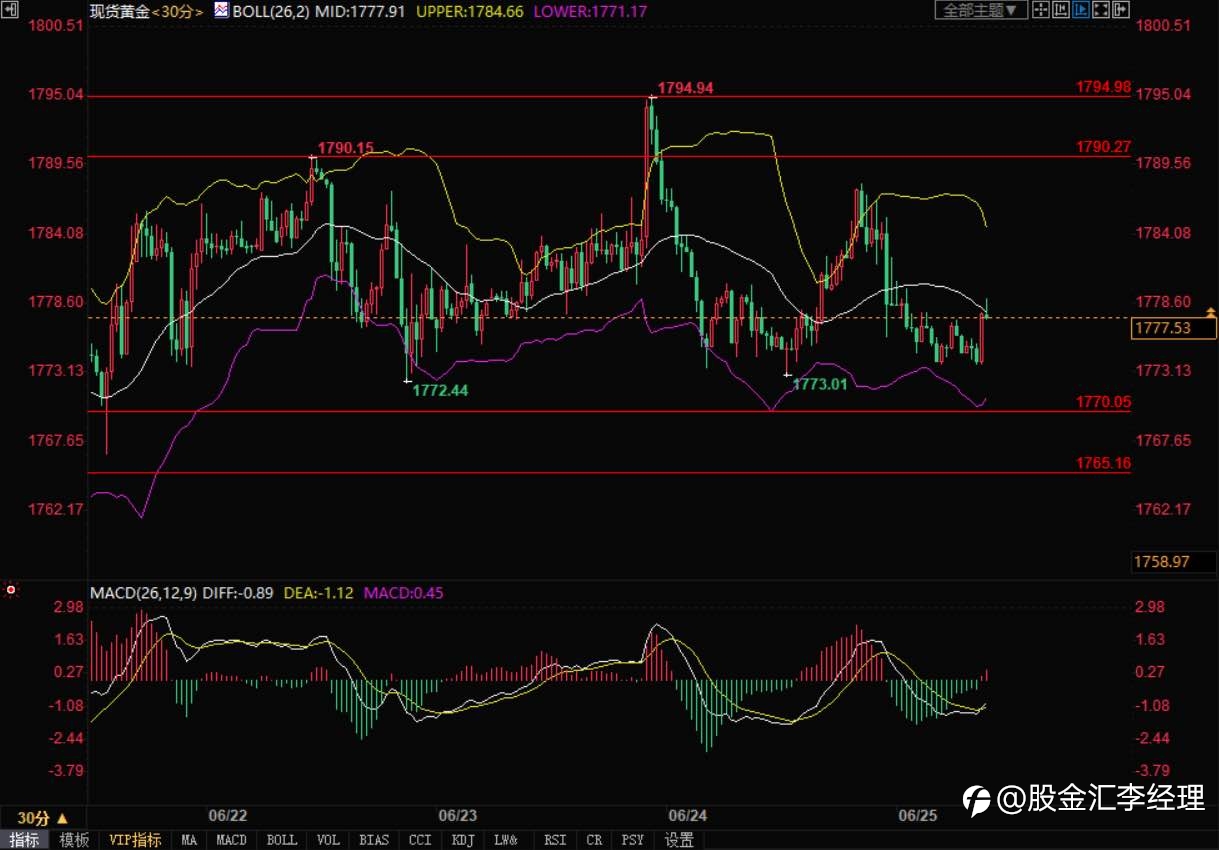Click the rightmost exit-arrow icon at top right
The image size is (1219, 850).
1121,9
